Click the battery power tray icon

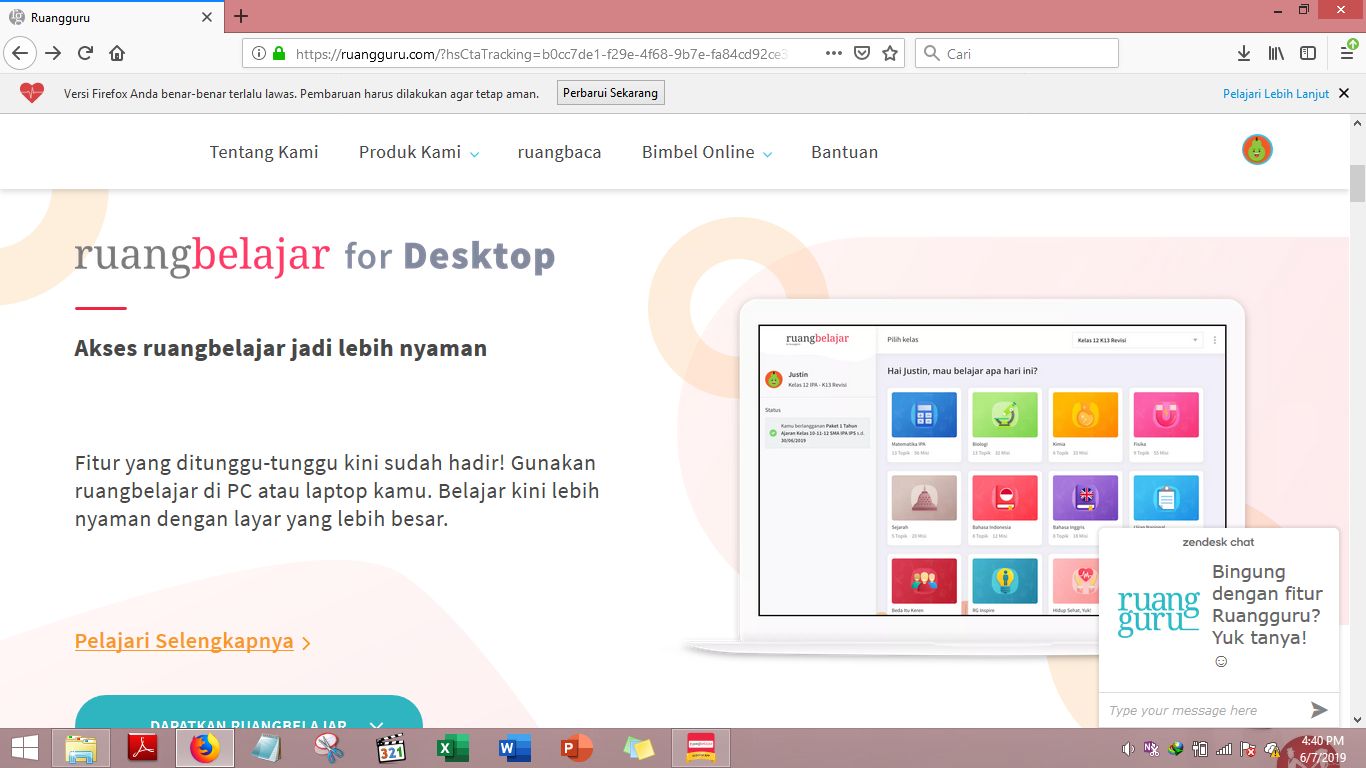click(1200, 749)
